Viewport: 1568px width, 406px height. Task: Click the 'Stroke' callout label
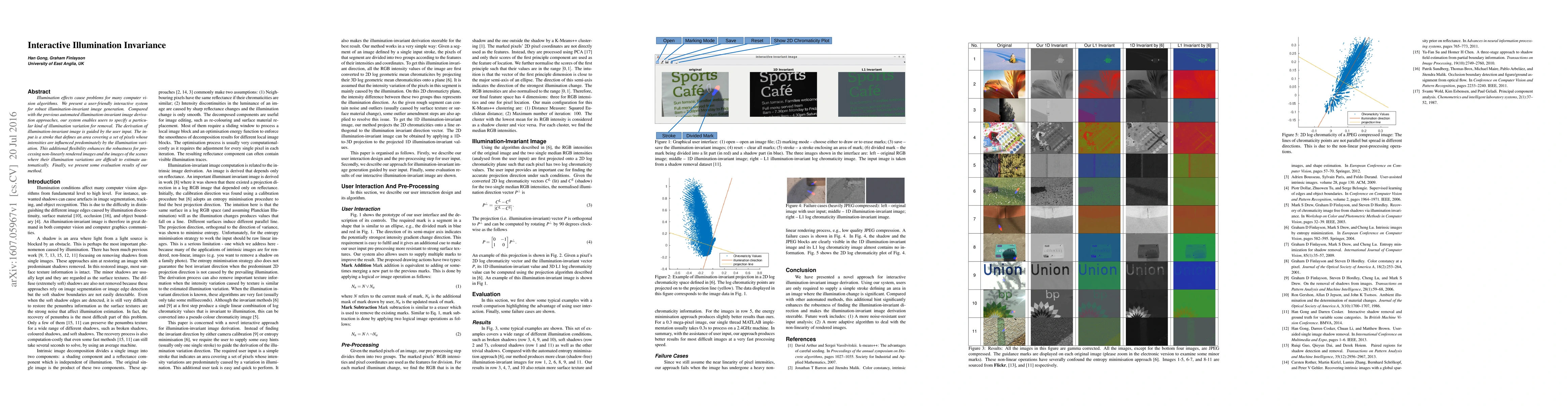(668, 136)
